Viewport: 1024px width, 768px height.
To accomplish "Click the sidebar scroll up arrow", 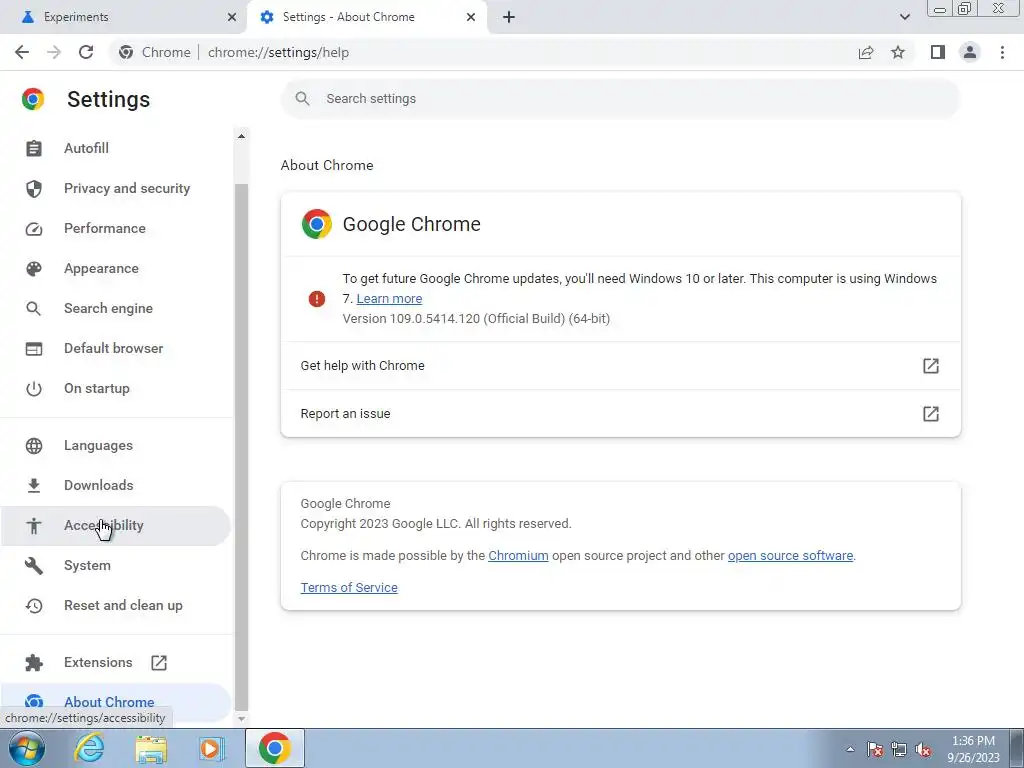I will point(241,136).
